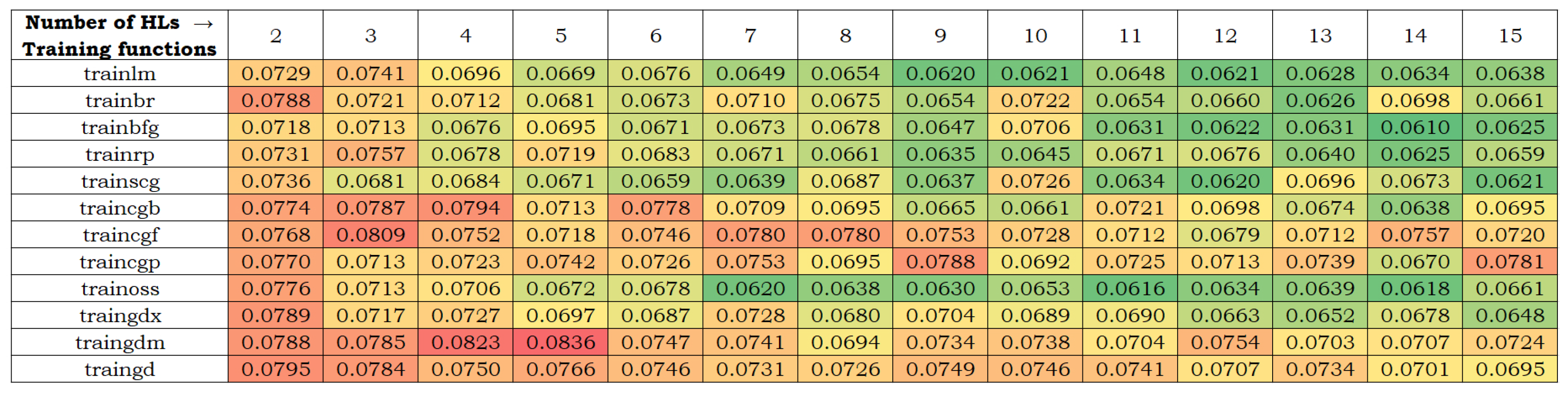The image size is (1568, 396).
Task: Select the 0.0823 cell in traingdm row
Action: pos(466,342)
